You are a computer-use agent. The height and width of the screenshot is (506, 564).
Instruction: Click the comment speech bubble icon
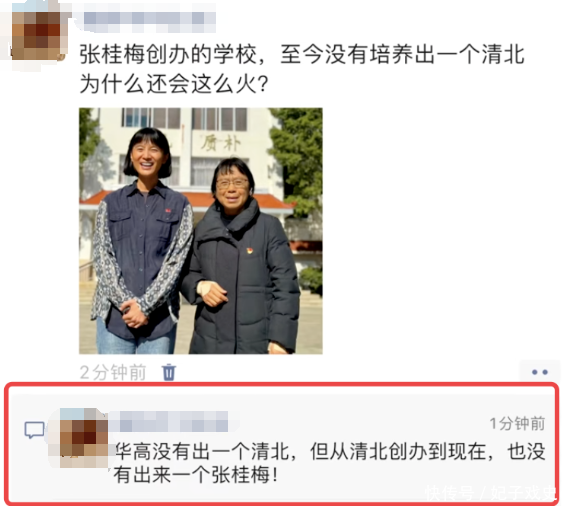pyautogui.click(x=35, y=430)
